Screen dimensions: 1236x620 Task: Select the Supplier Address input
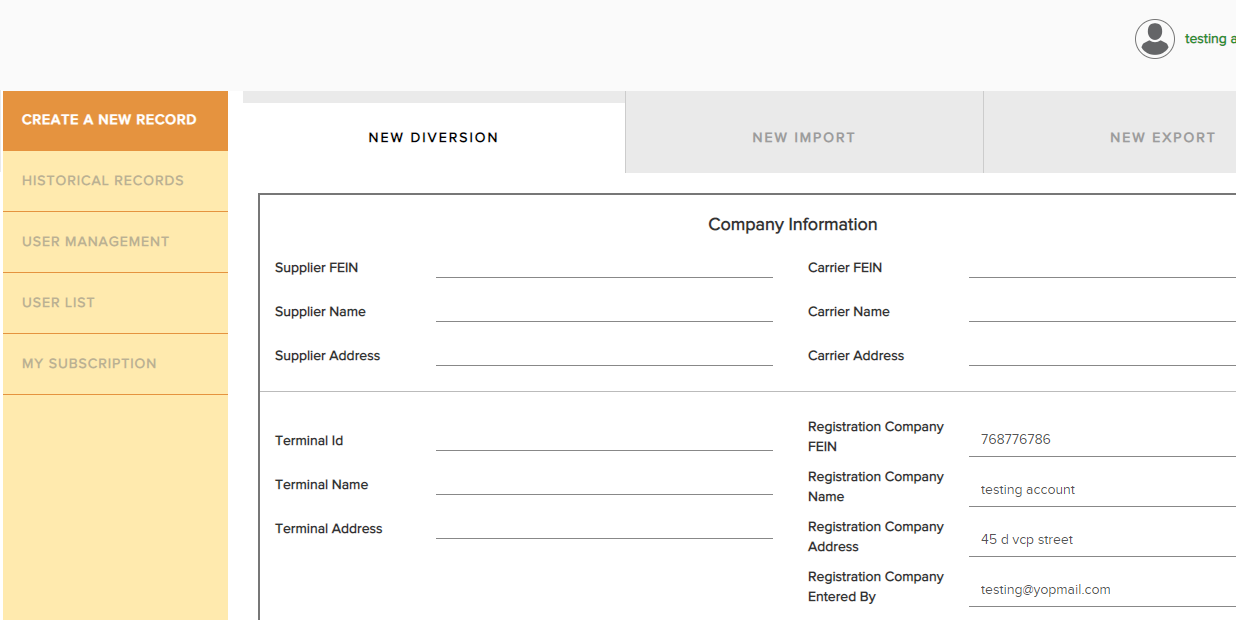click(x=604, y=355)
